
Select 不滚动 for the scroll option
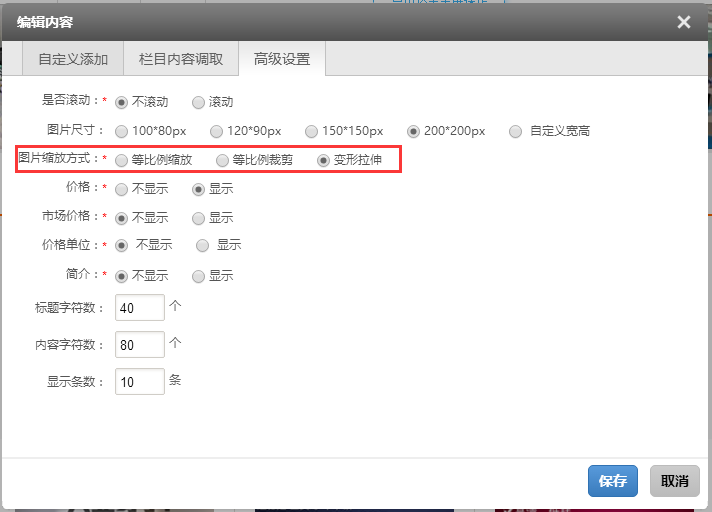point(122,102)
